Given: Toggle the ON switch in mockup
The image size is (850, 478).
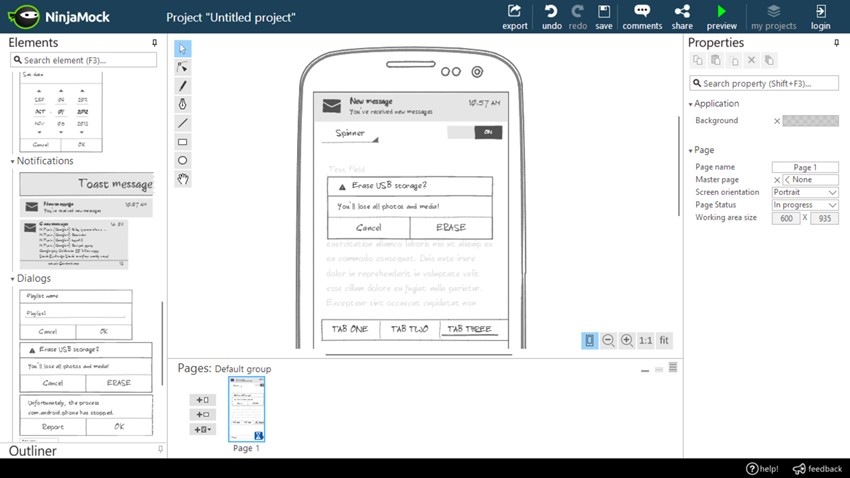Looking at the screenshot, I should click(488, 132).
